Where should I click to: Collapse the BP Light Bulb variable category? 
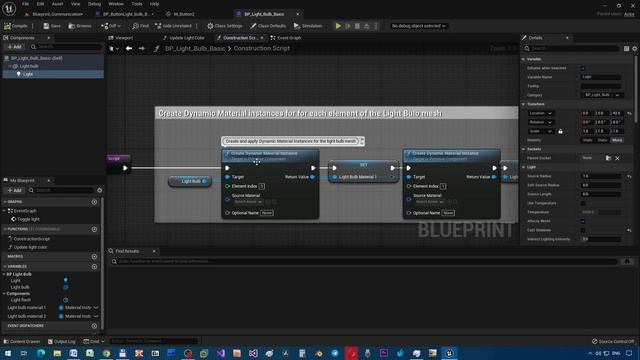[4, 274]
